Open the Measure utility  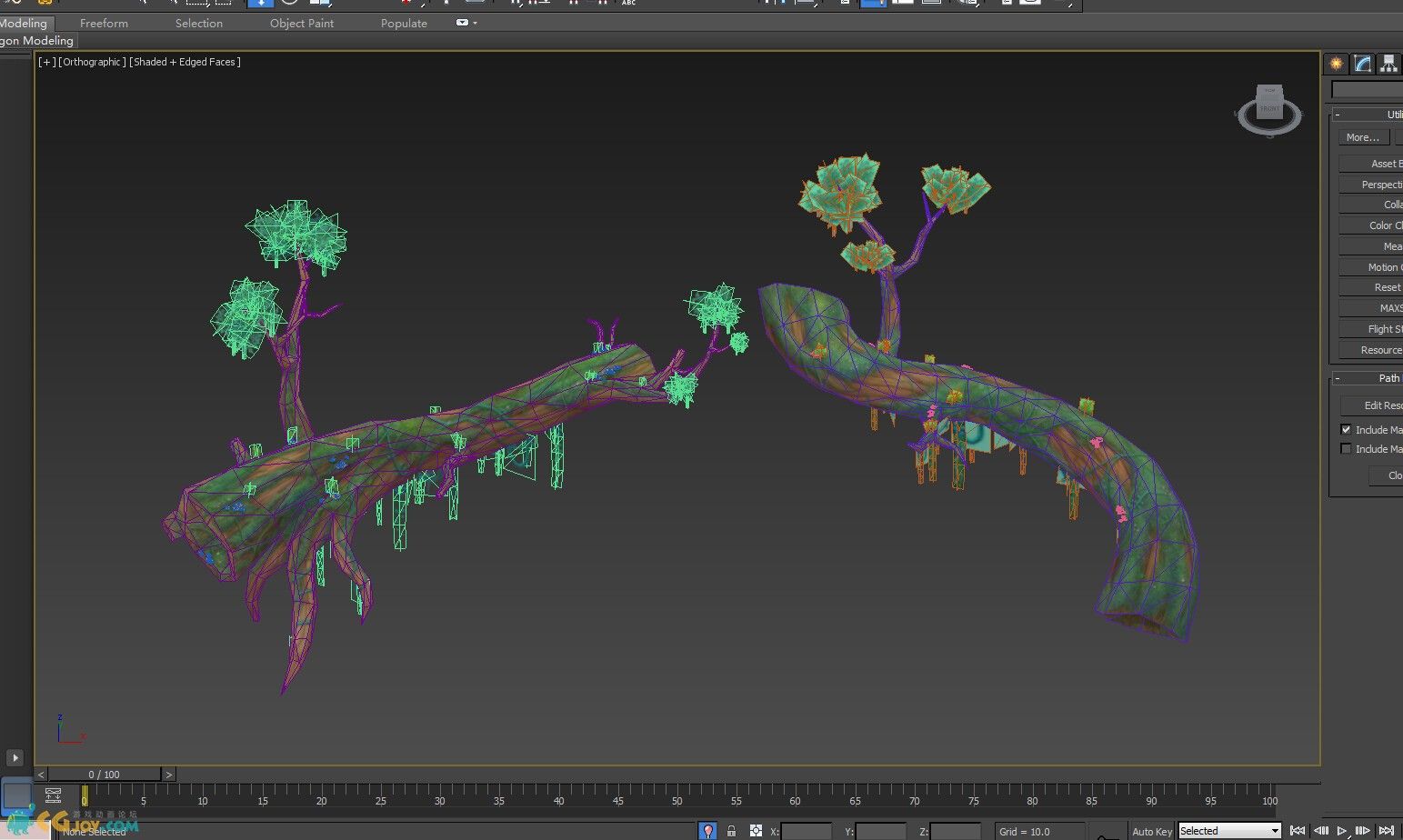tap(1371, 246)
